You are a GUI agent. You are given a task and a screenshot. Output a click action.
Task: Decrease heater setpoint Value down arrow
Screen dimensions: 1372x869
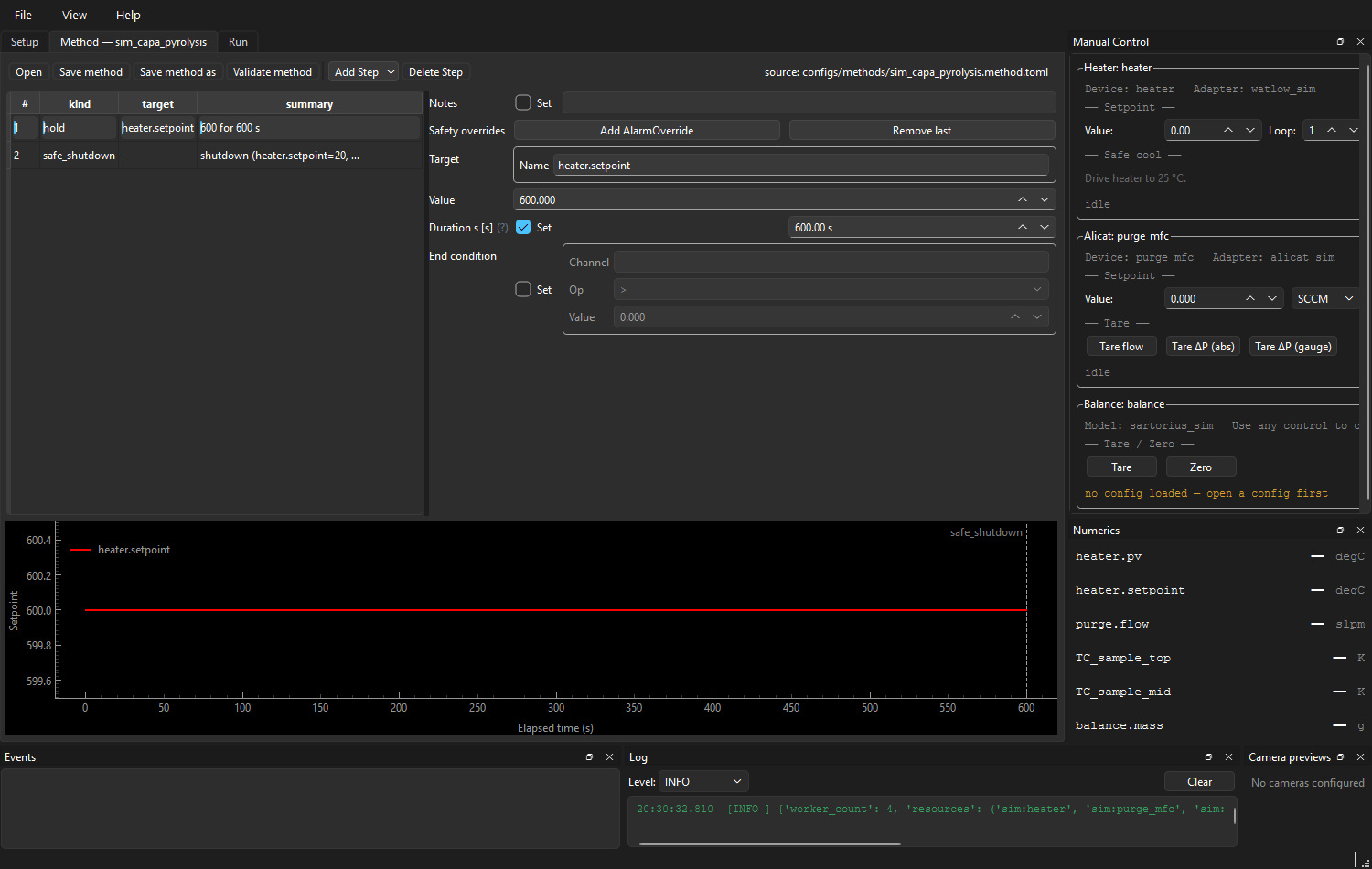coord(1250,130)
